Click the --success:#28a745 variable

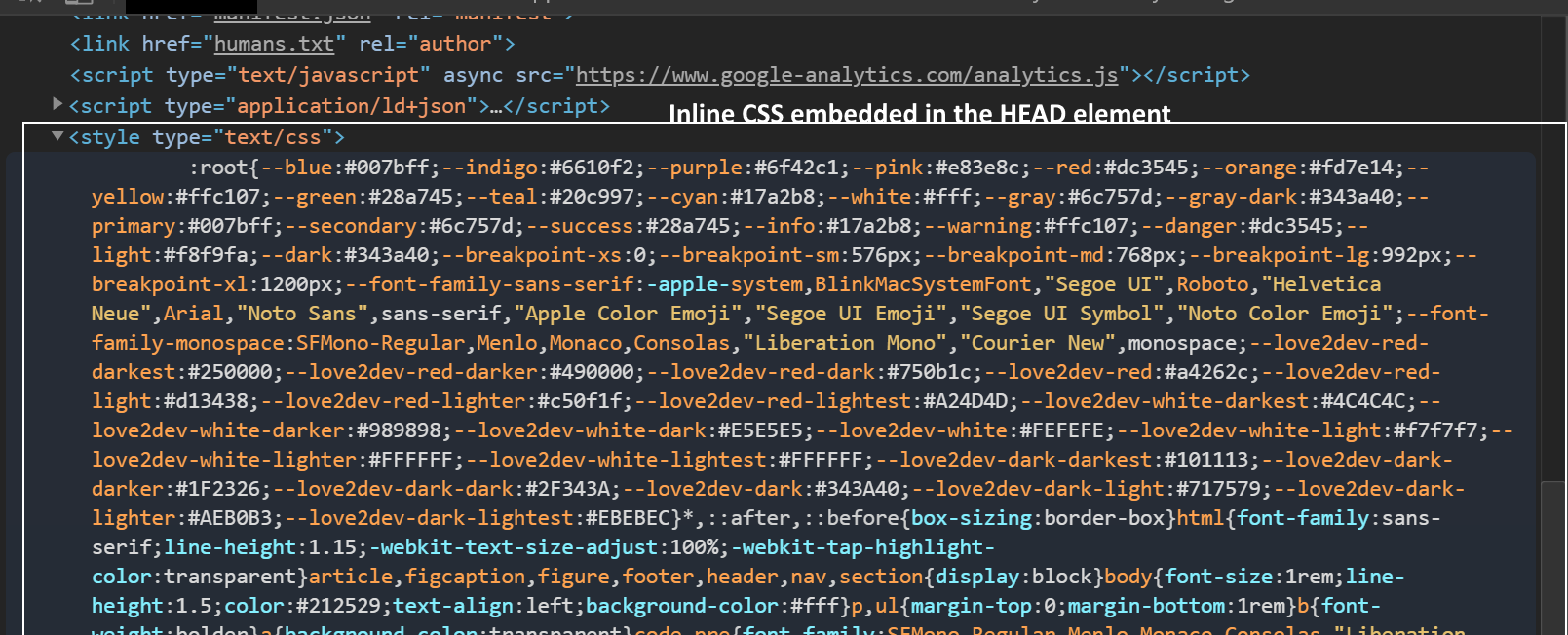coord(629,226)
